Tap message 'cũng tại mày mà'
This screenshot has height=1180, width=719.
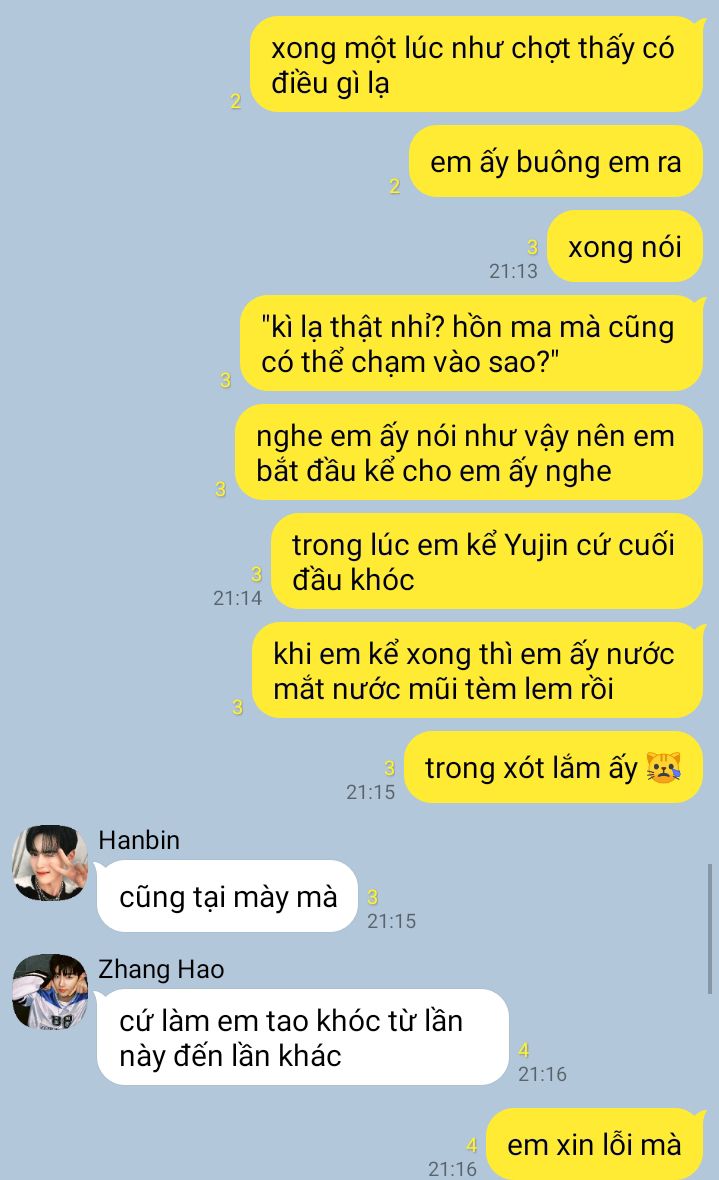pyautogui.click(x=227, y=896)
